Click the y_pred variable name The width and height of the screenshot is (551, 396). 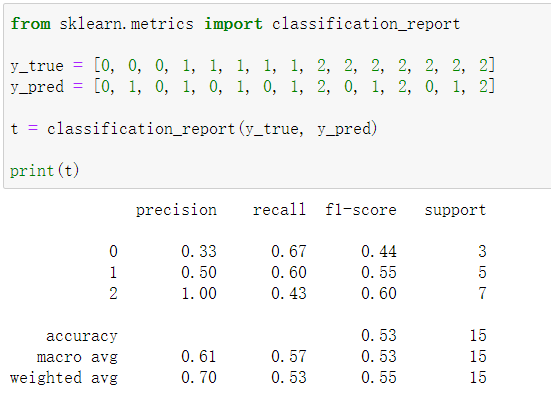(37, 87)
